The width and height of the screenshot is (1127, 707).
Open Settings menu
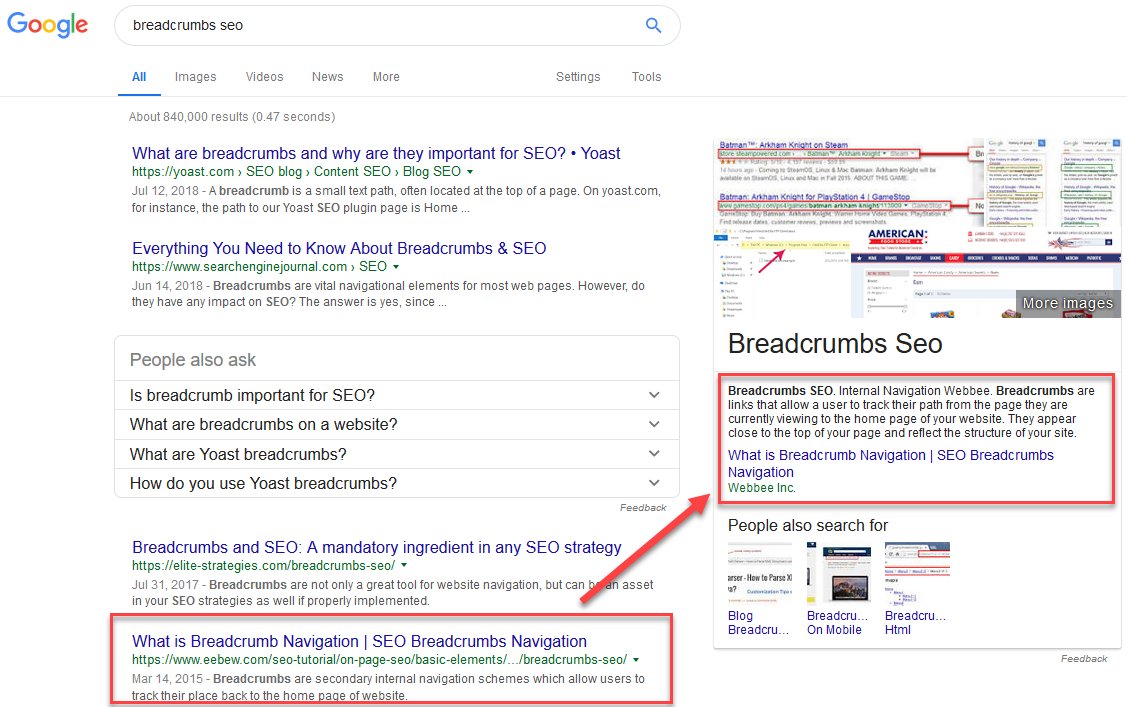pyautogui.click(x=578, y=77)
